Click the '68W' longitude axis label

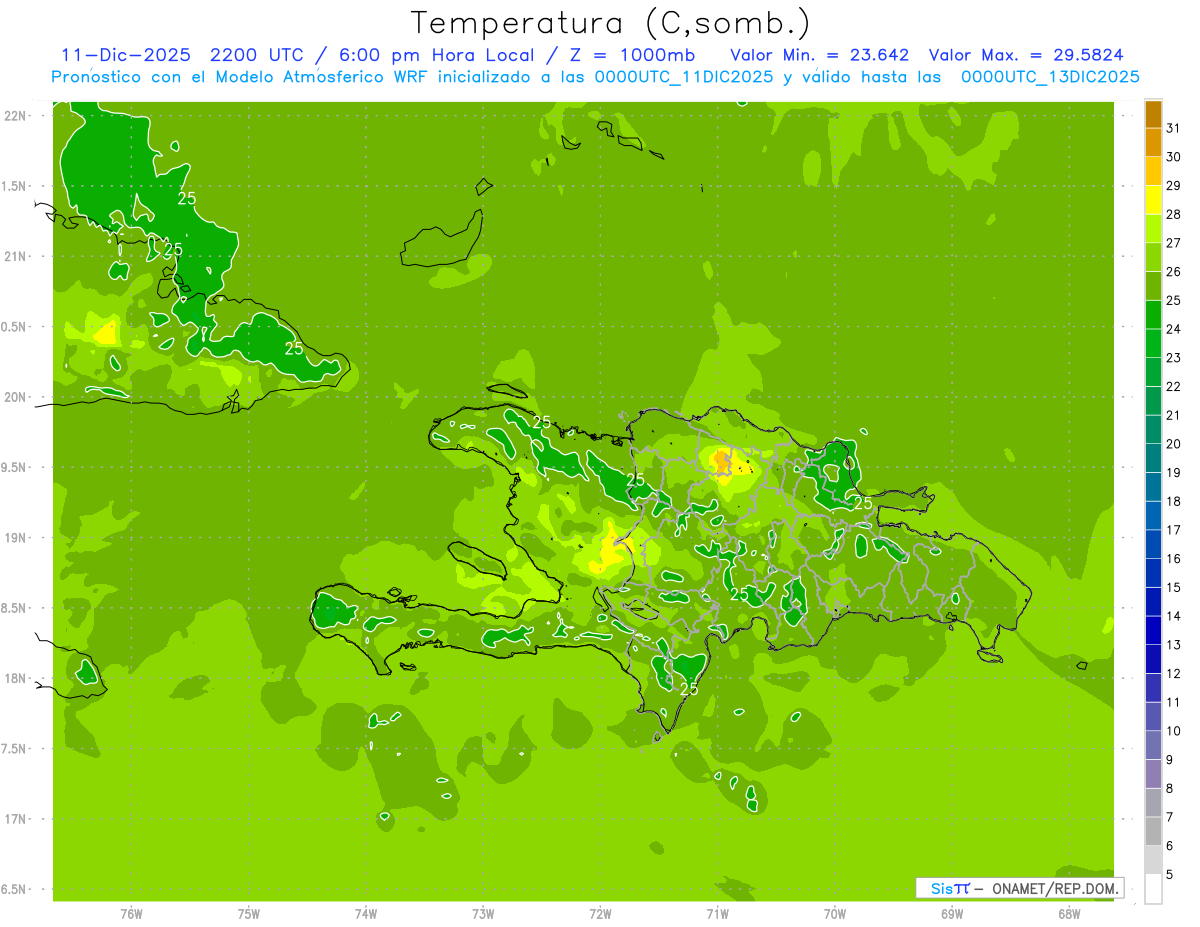pyautogui.click(x=1069, y=914)
